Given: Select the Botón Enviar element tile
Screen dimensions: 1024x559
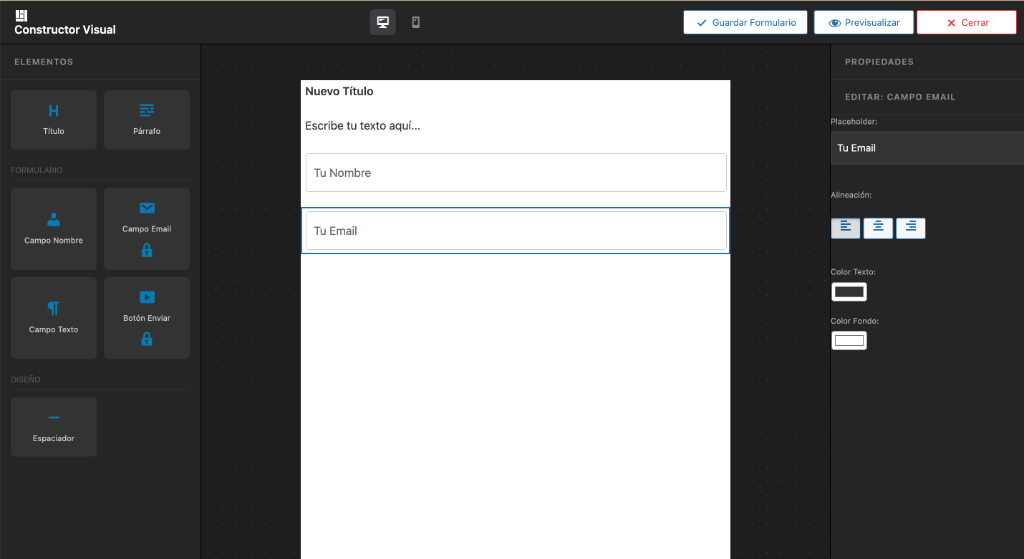Looking at the screenshot, I should click(x=146, y=318).
